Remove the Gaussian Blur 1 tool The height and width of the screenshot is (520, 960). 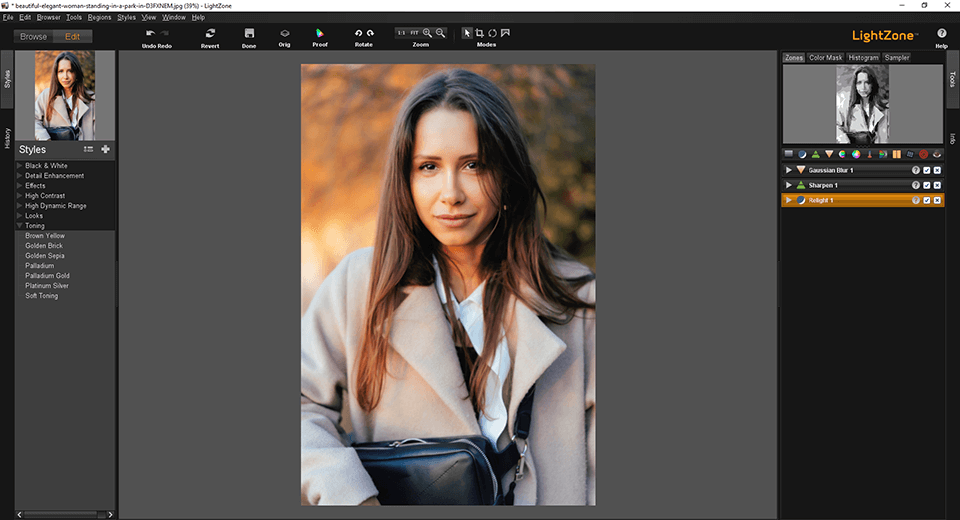point(937,170)
